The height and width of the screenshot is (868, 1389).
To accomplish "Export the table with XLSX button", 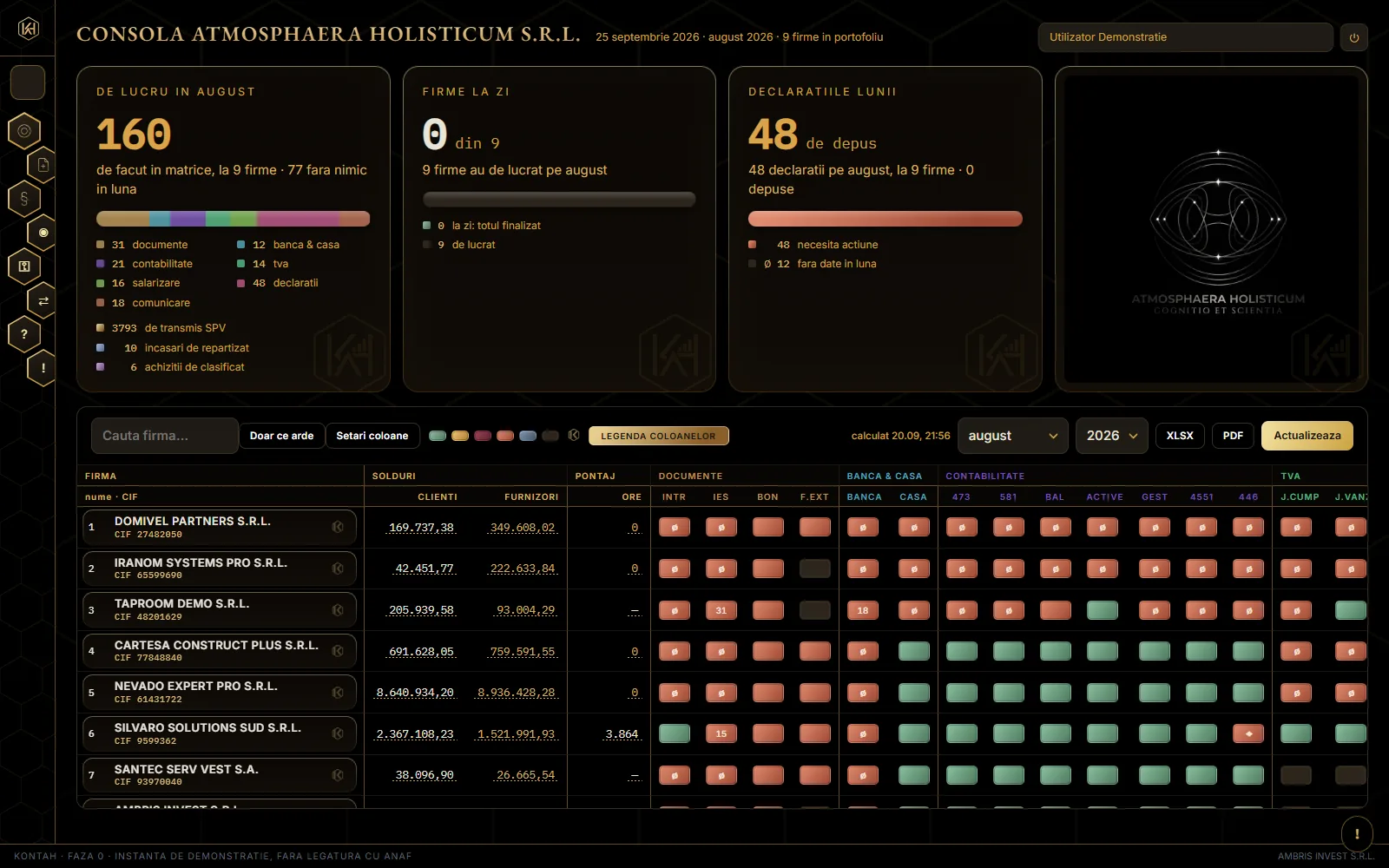I will 1180,436.
